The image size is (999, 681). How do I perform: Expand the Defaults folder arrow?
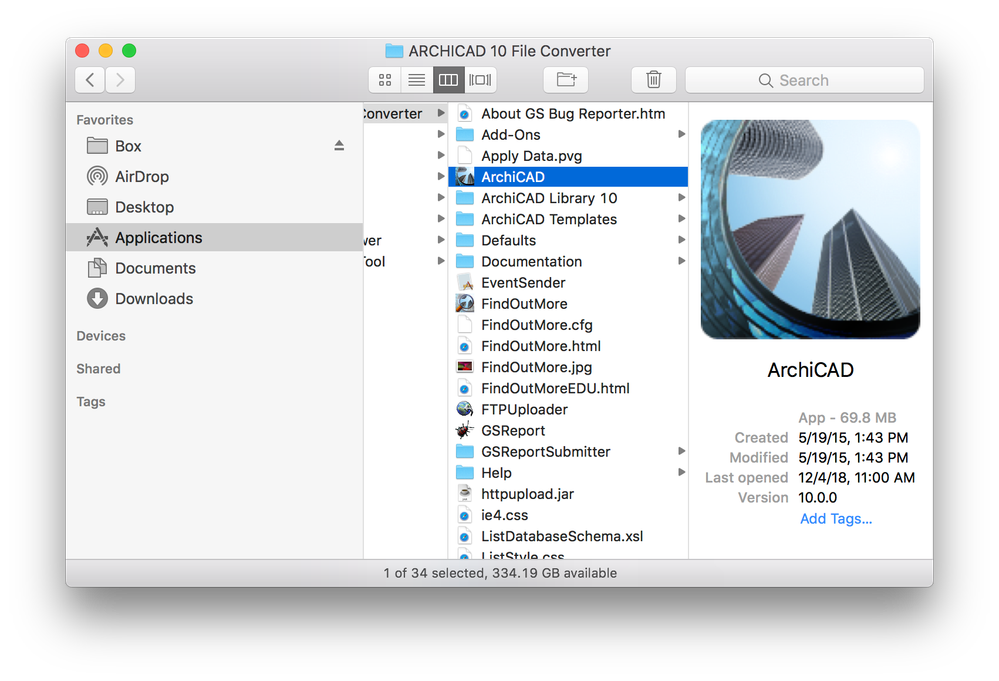click(x=681, y=240)
